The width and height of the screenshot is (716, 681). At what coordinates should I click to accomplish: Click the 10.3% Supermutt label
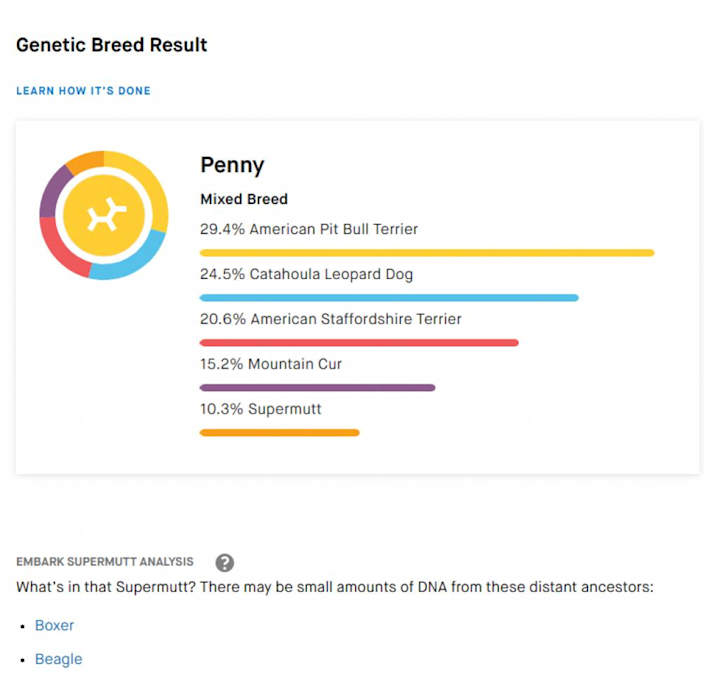pos(261,409)
